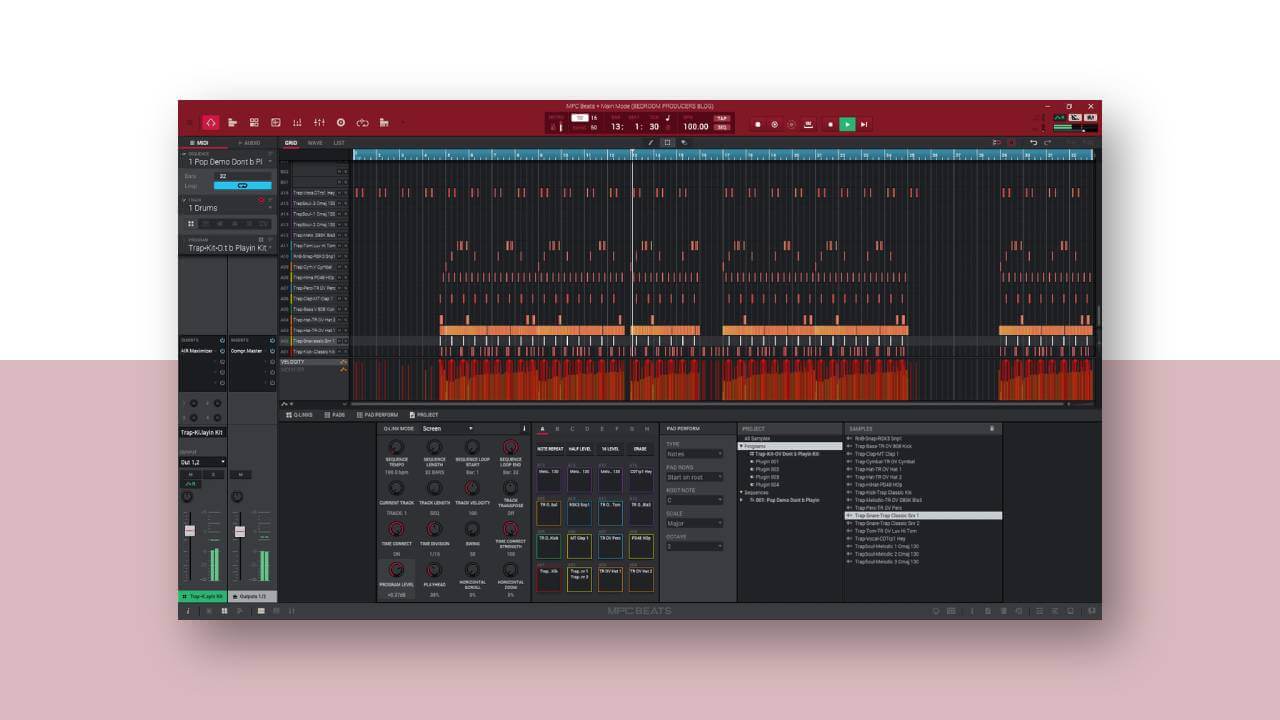This screenshot has height=720, width=1280.
Task: Click the Program Level Q-Link knob
Action: point(395,569)
